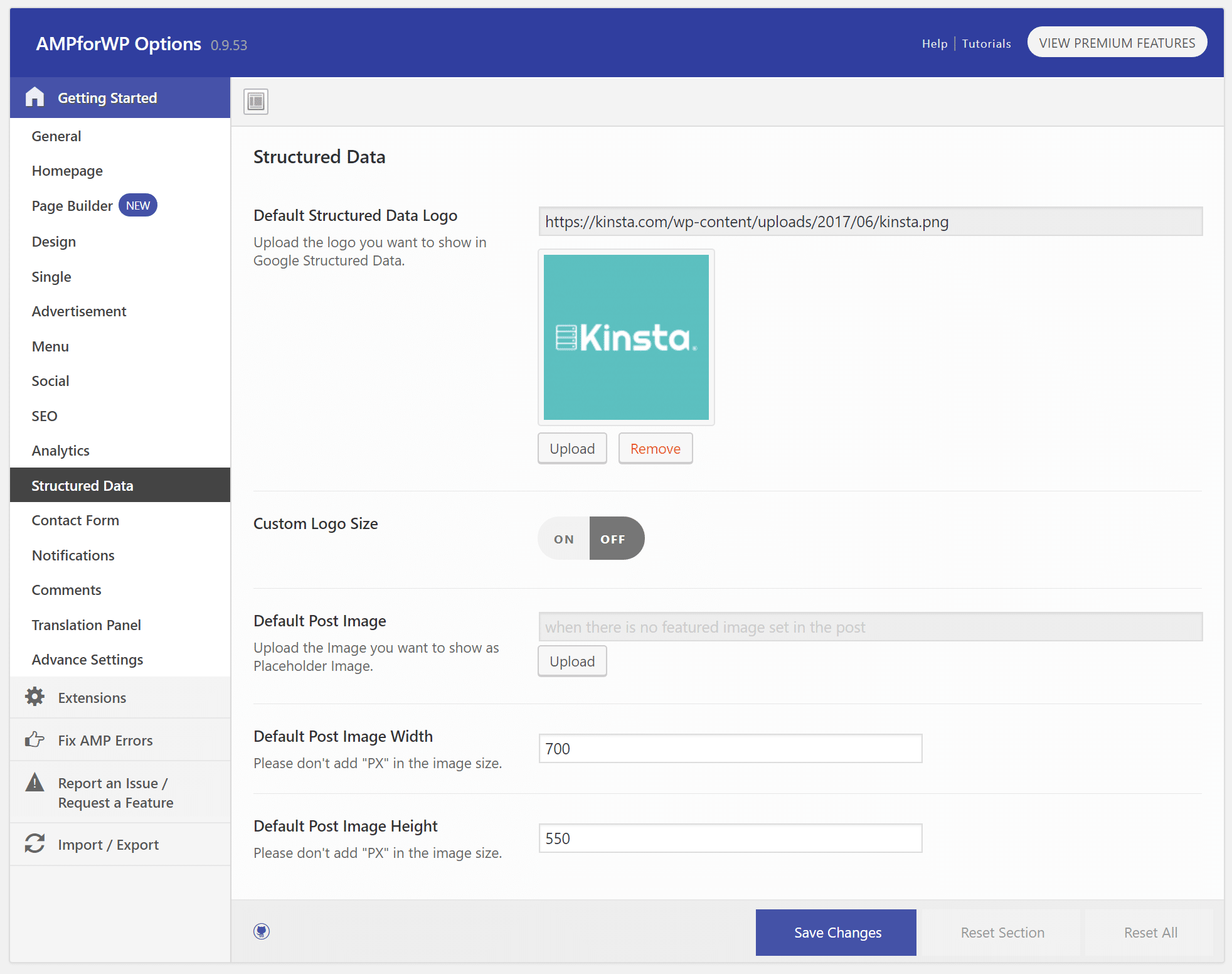The height and width of the screenshot is (974, 1232).
Task: Toggle the Custom Logo Size switch OFF
Action: [611, 539]
